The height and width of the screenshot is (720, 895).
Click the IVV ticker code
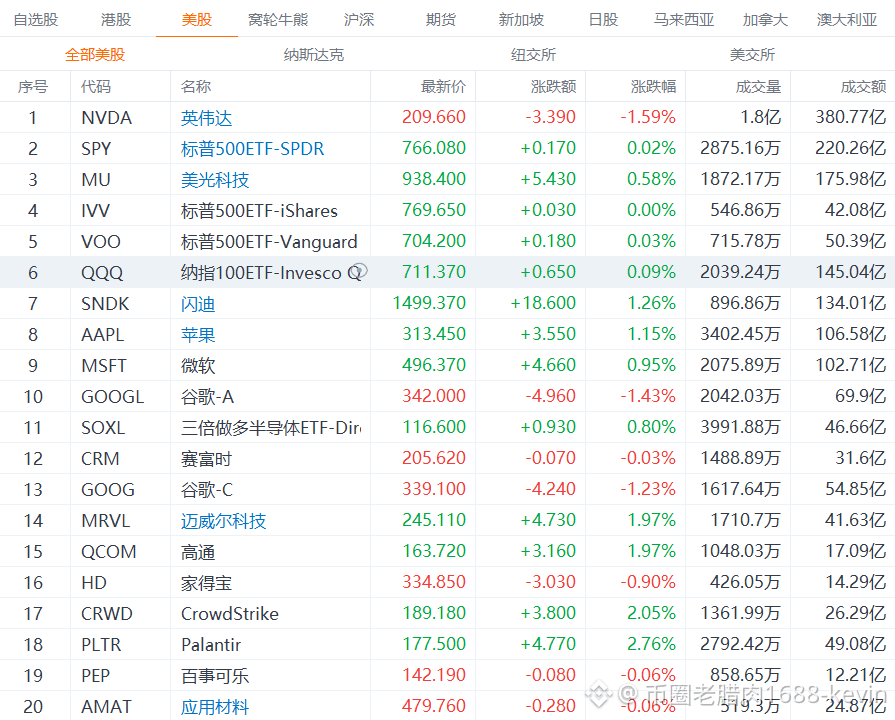tap(95, 211)
